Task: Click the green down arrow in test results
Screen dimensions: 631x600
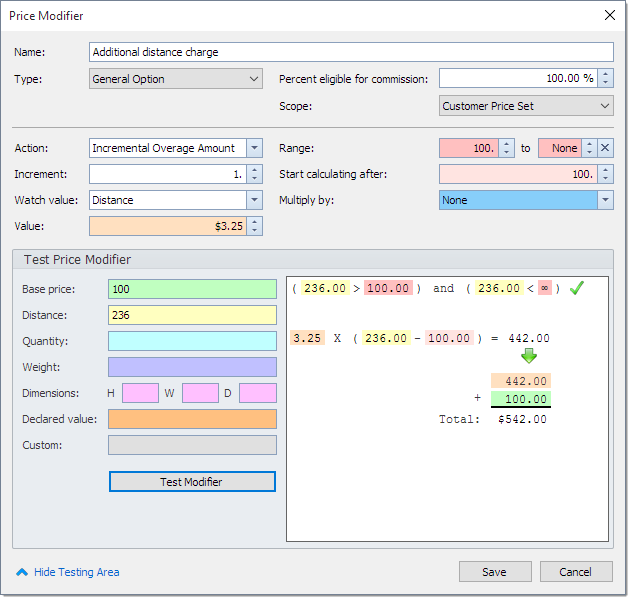Action: pyautogui.click(x=529, y=356)
